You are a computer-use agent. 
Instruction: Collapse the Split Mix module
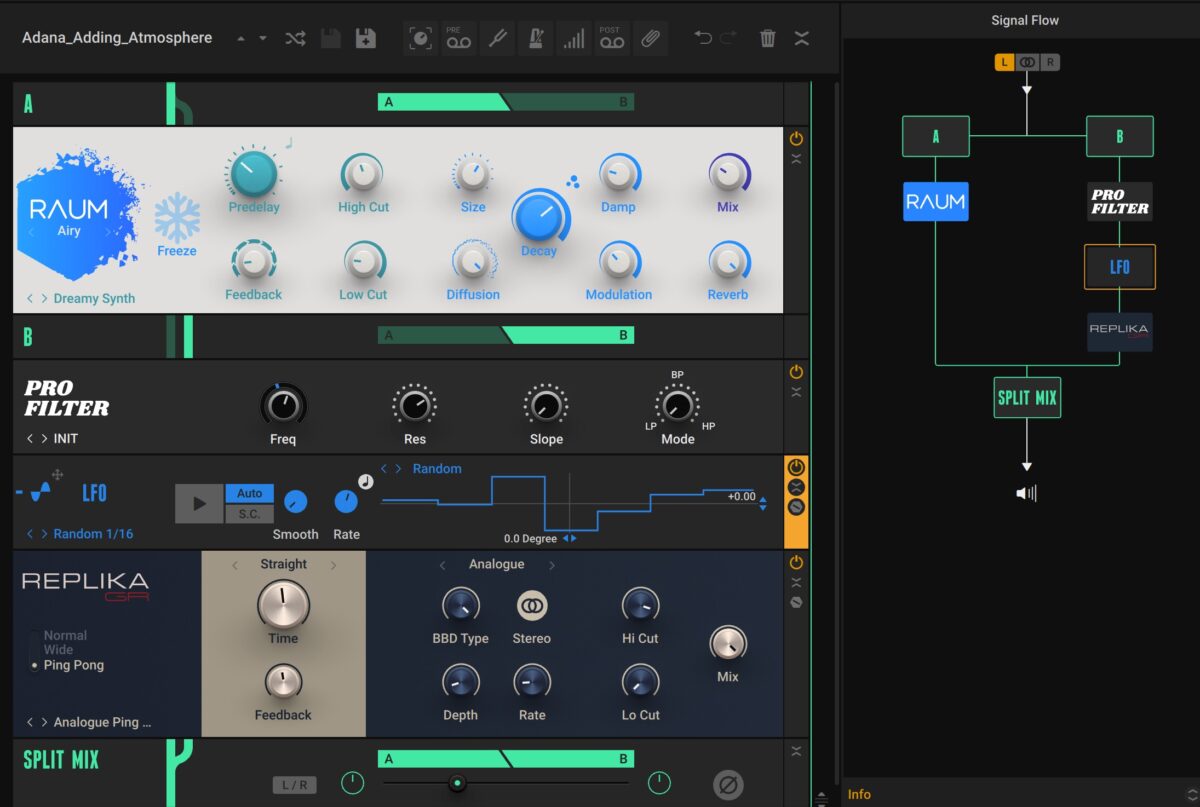pyautogui.click(x=796, y=751)
